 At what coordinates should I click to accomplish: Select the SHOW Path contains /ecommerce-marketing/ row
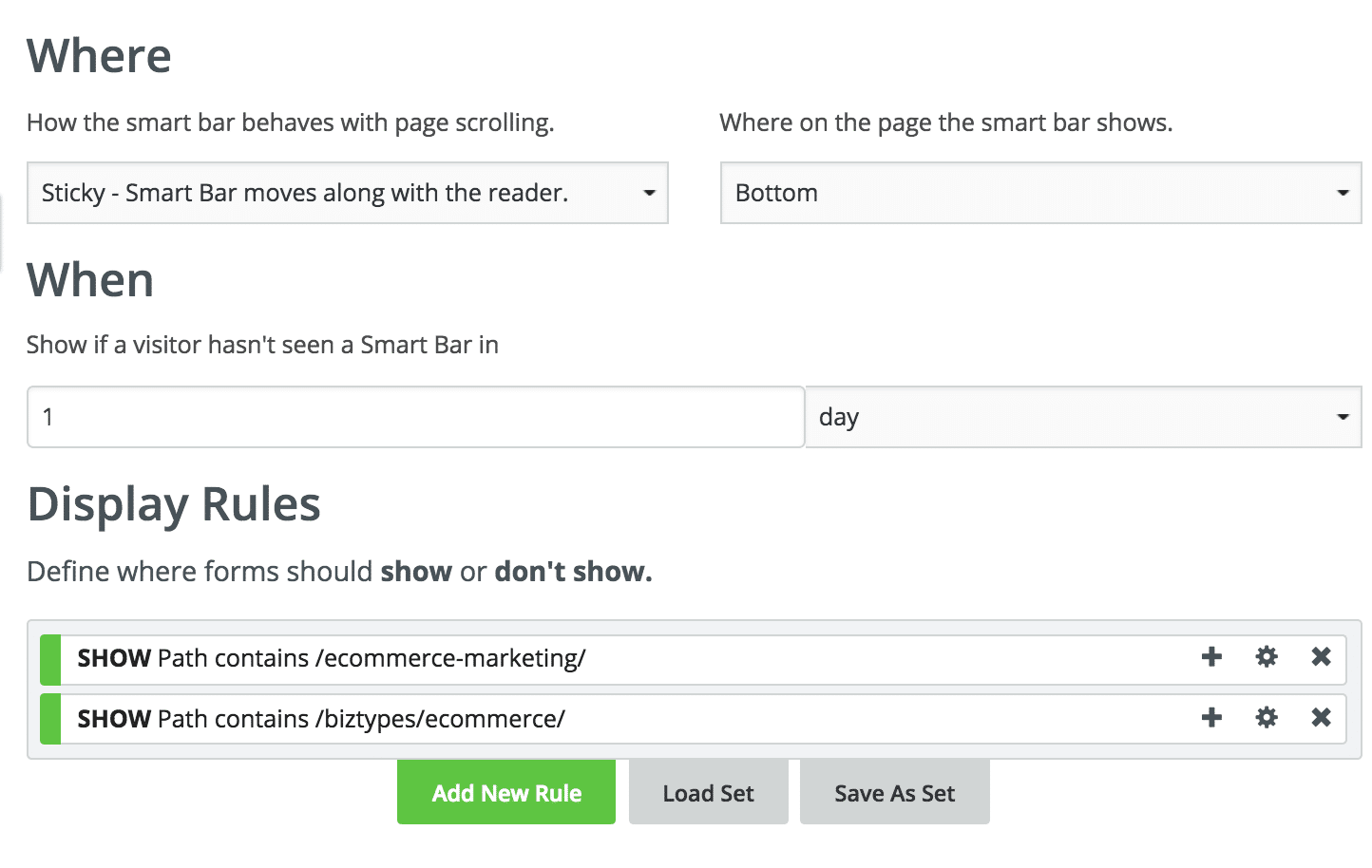coord(694,659)
